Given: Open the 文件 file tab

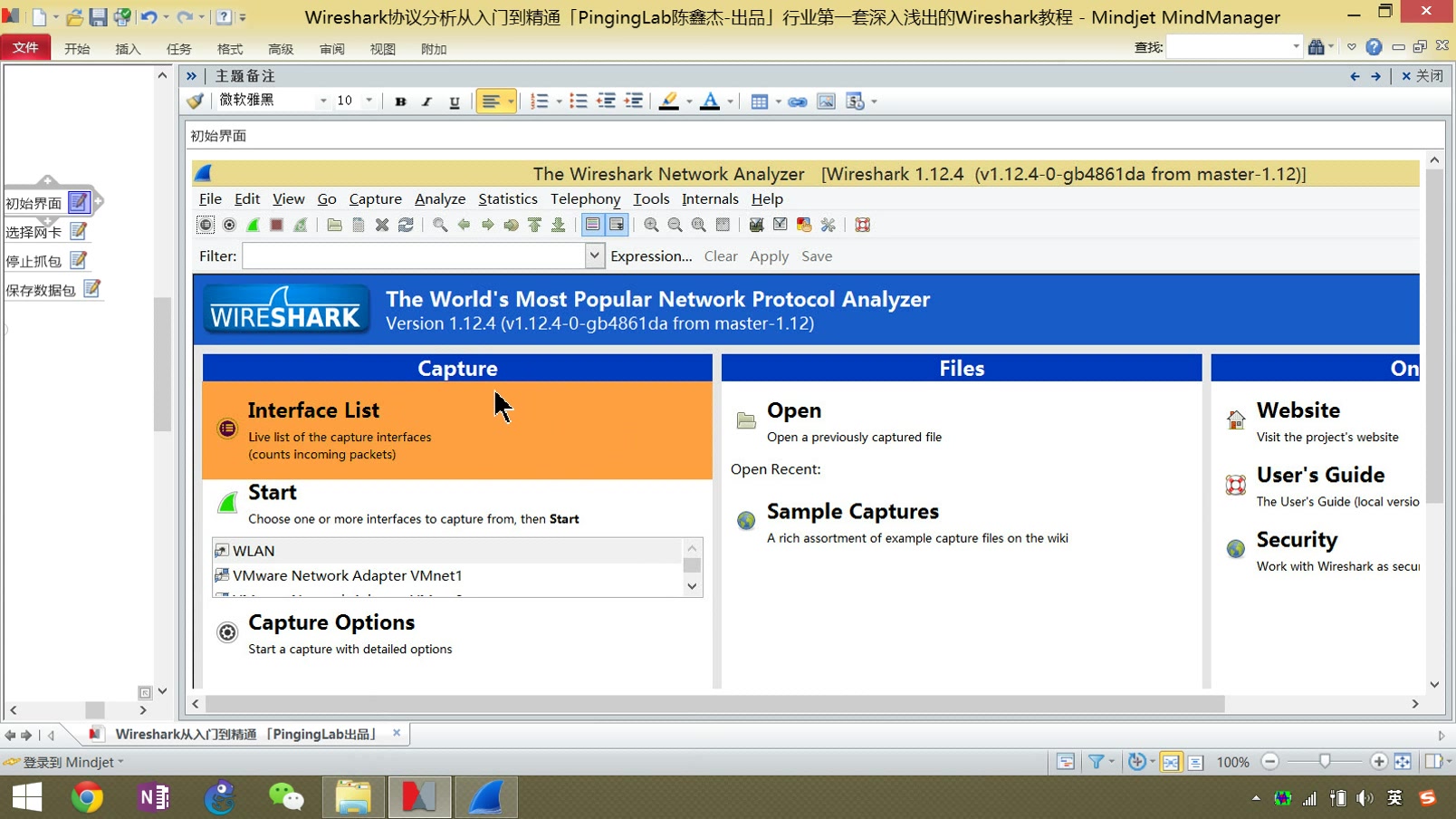Looking at the screenshot, I should 25,48.
